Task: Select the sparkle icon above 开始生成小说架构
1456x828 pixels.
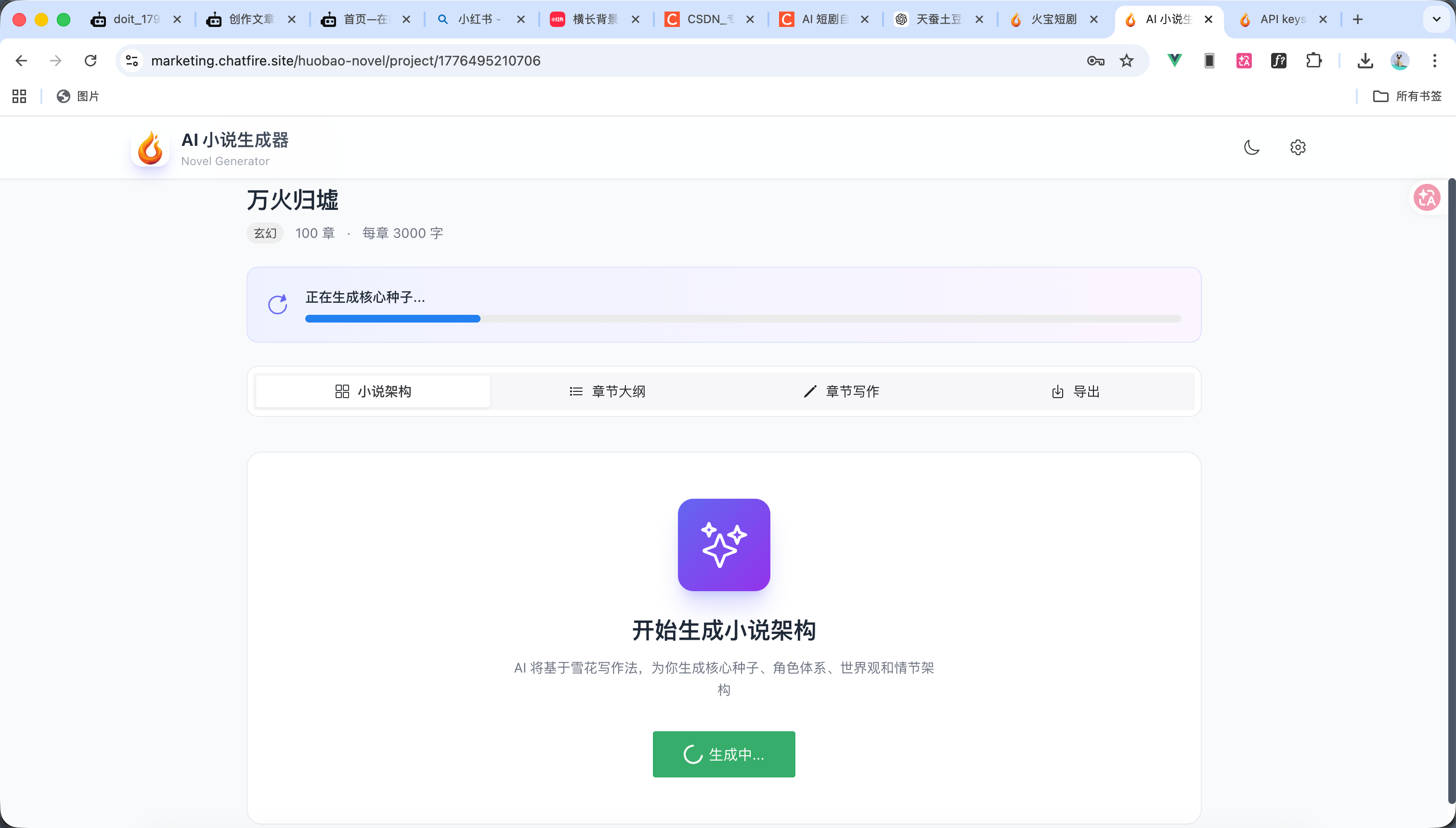Action: 724,544
